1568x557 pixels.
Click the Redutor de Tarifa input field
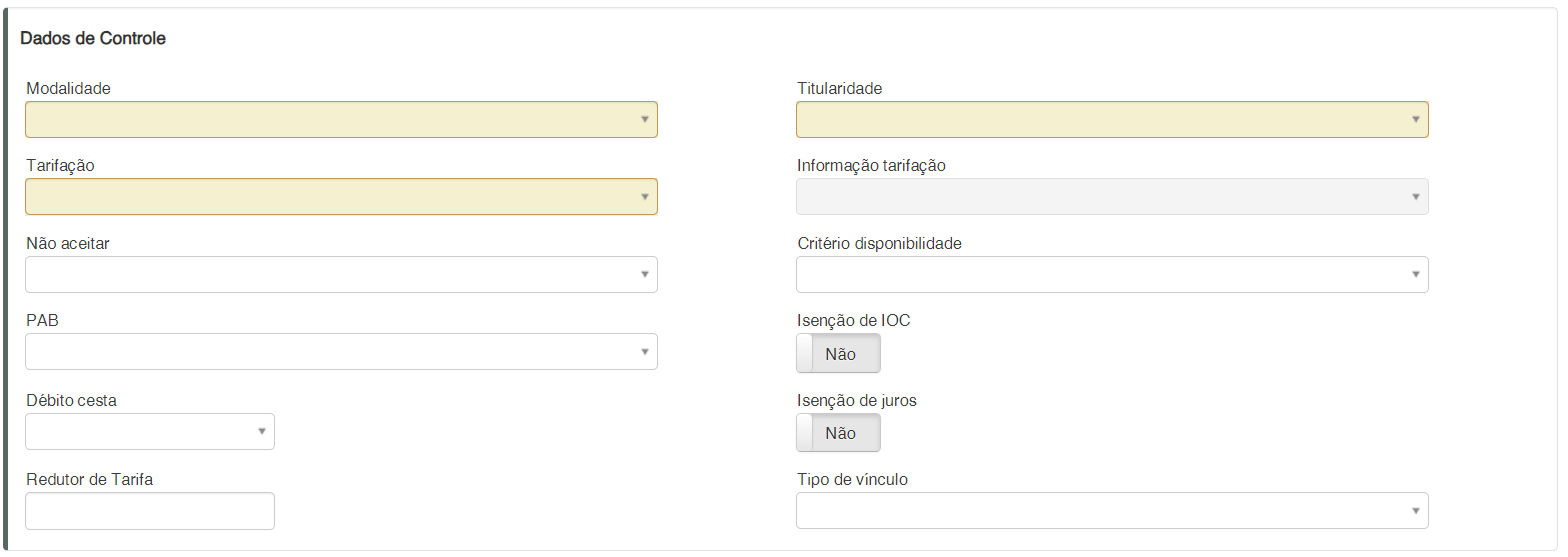click(x=149, y=510)
